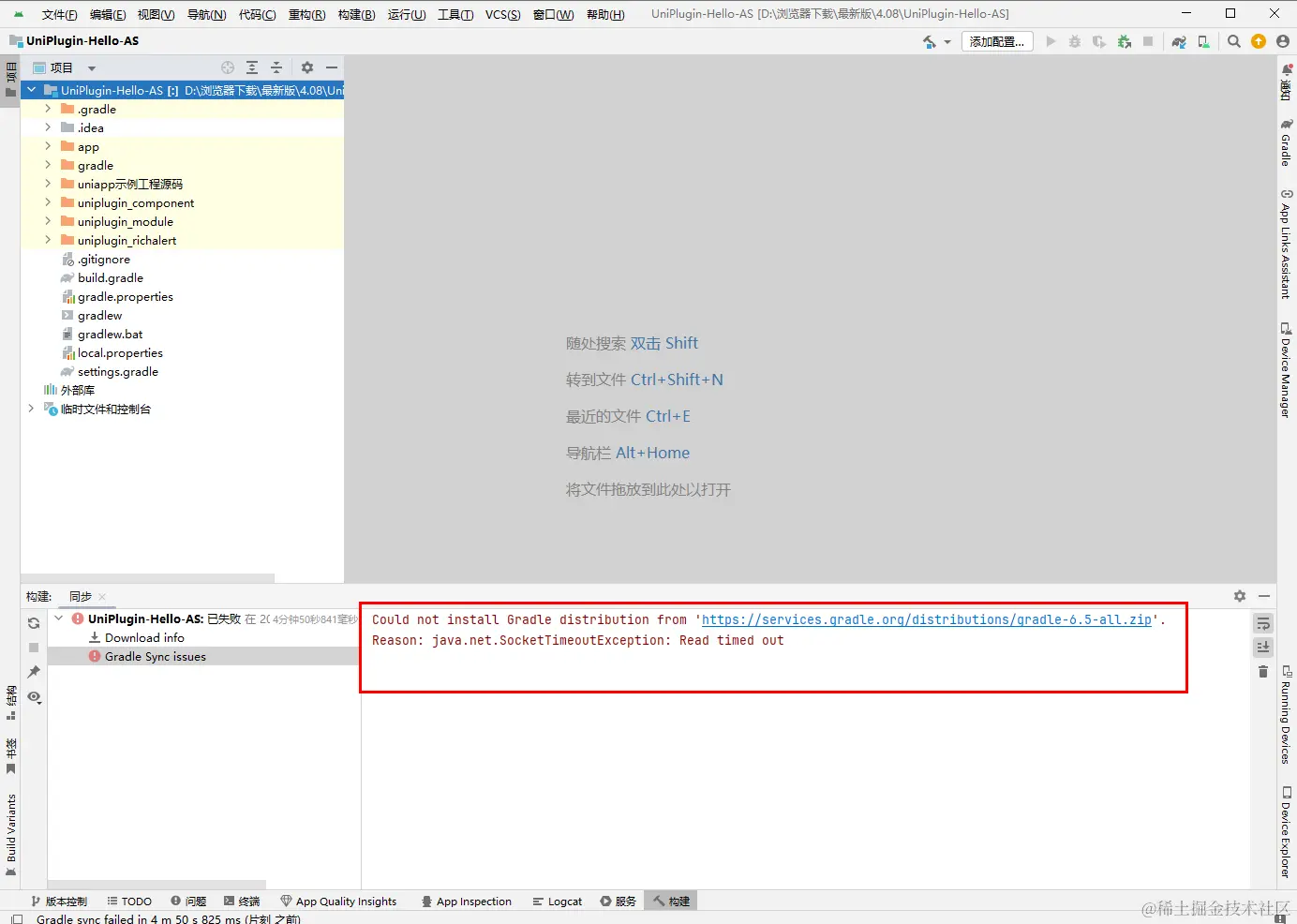Image resolution: width=1297 pixels, height=924 pixels.
Task: Open App Inspection tool window
Action: pyautogui.click(x=467, y=902)
